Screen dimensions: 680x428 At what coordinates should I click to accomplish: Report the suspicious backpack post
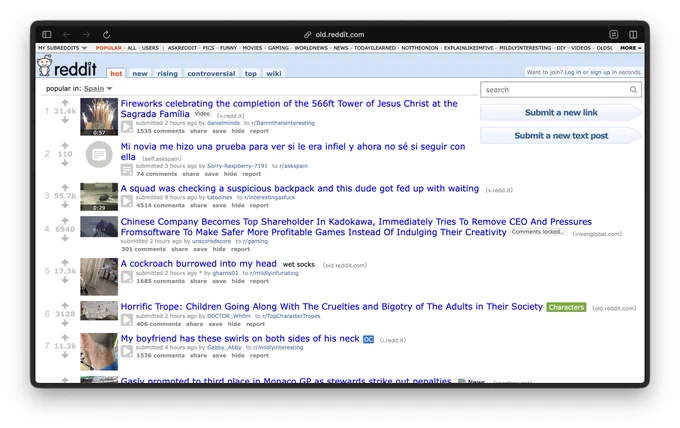tap(259, 206)
